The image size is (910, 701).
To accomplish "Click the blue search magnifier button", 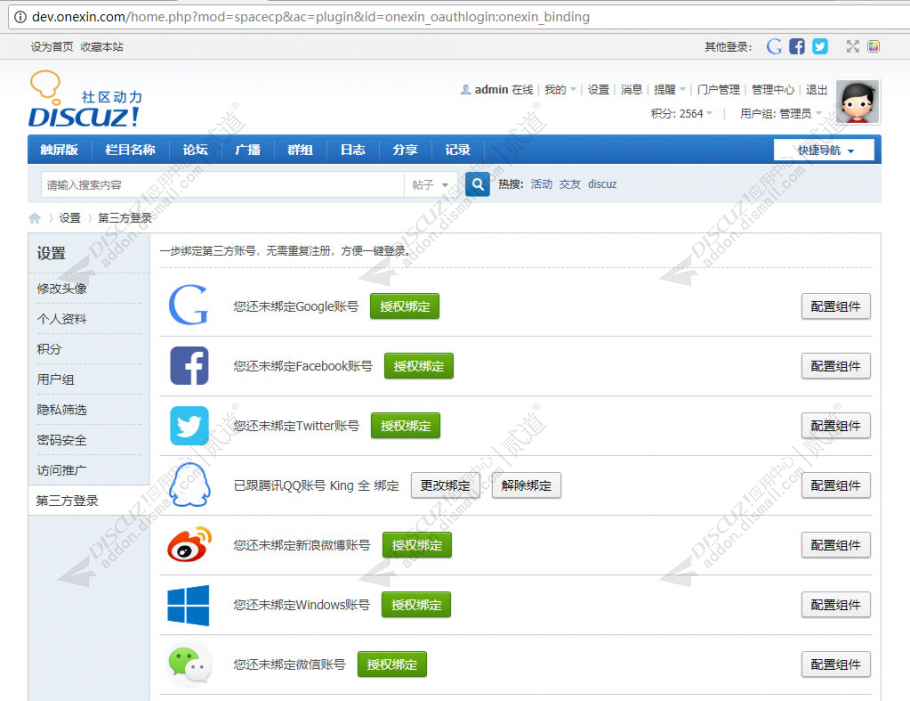I will 477,185.
